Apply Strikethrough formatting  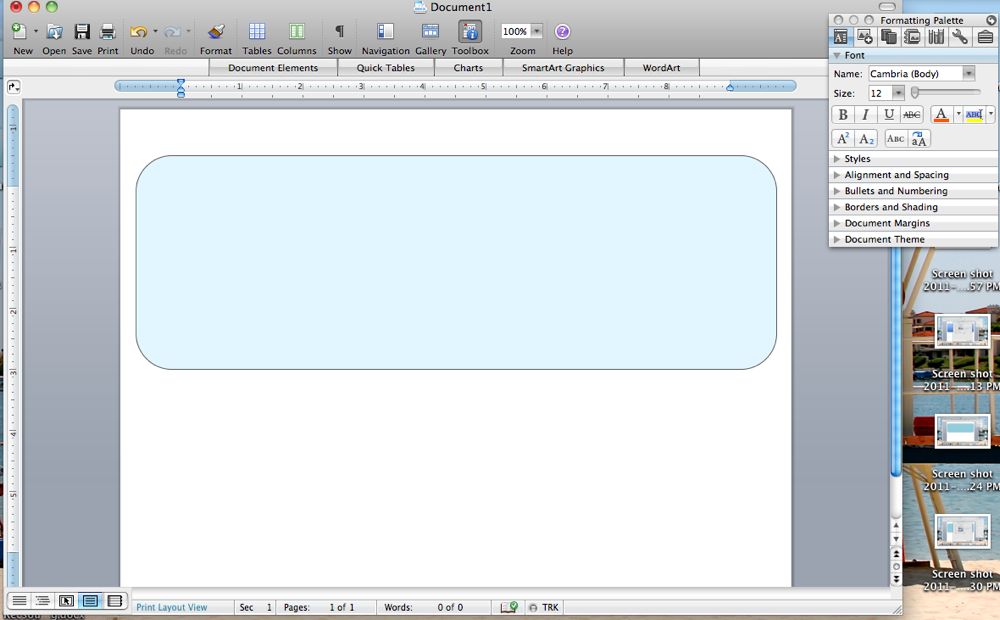coord(910,114)
